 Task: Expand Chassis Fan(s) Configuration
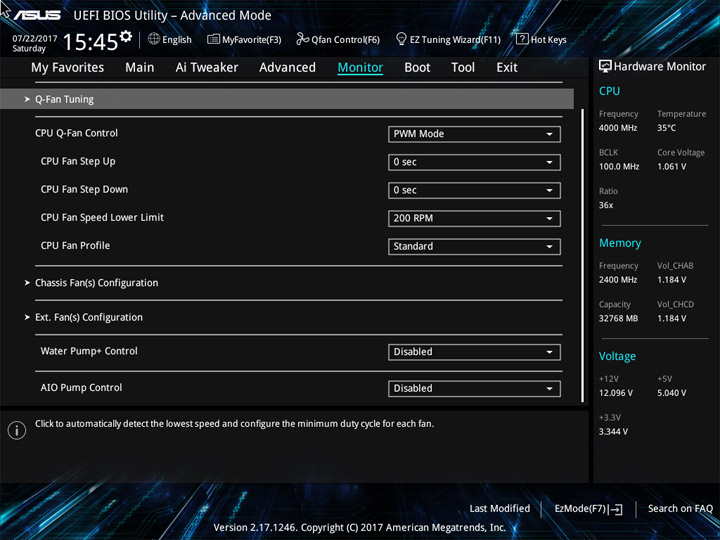tap(96, 283)
